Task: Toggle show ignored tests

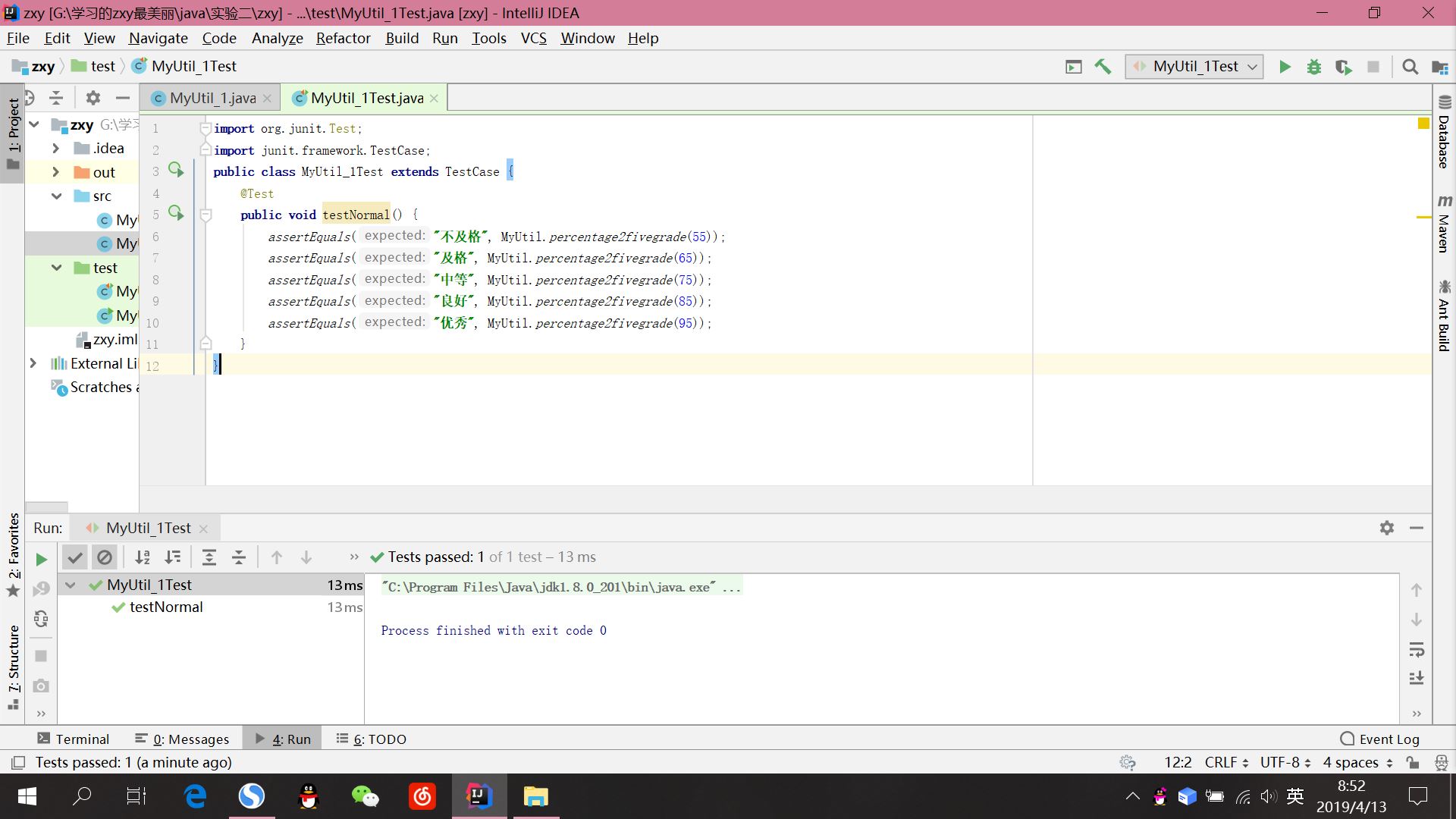Action: (105, 557)
